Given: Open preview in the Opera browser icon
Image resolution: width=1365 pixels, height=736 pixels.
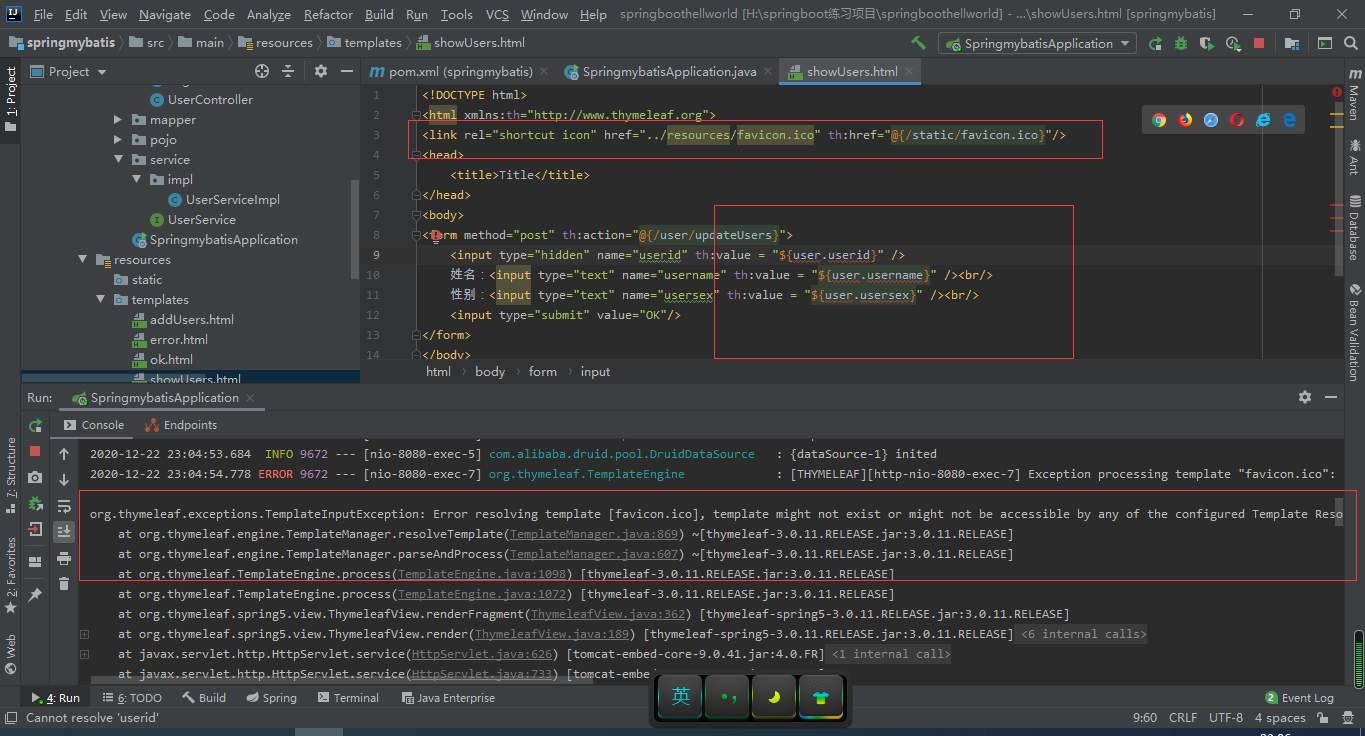Looking at the screenshot, I should tap(1237, 120).
